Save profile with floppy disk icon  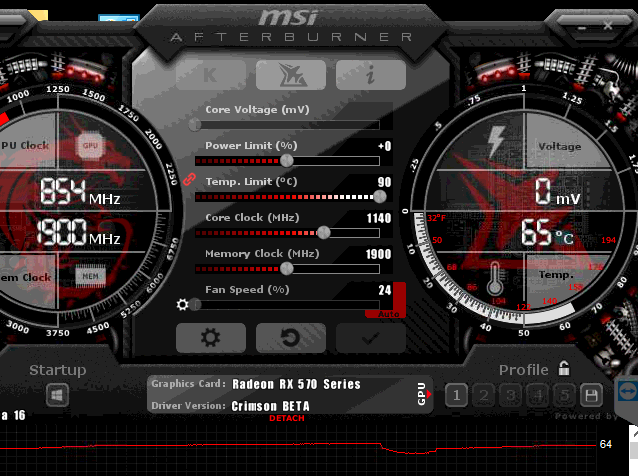pos(591,395)
